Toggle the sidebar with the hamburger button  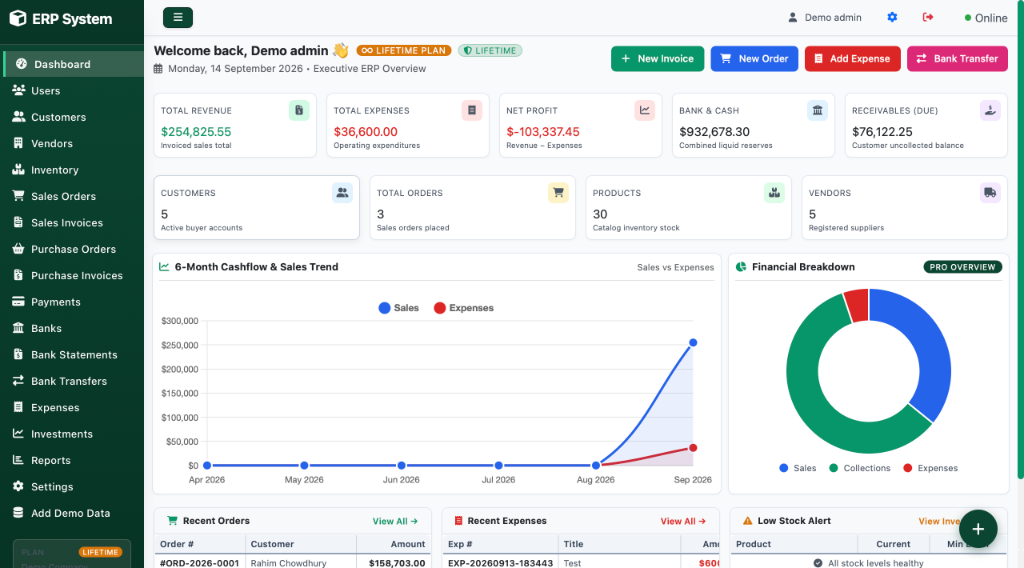178,18
